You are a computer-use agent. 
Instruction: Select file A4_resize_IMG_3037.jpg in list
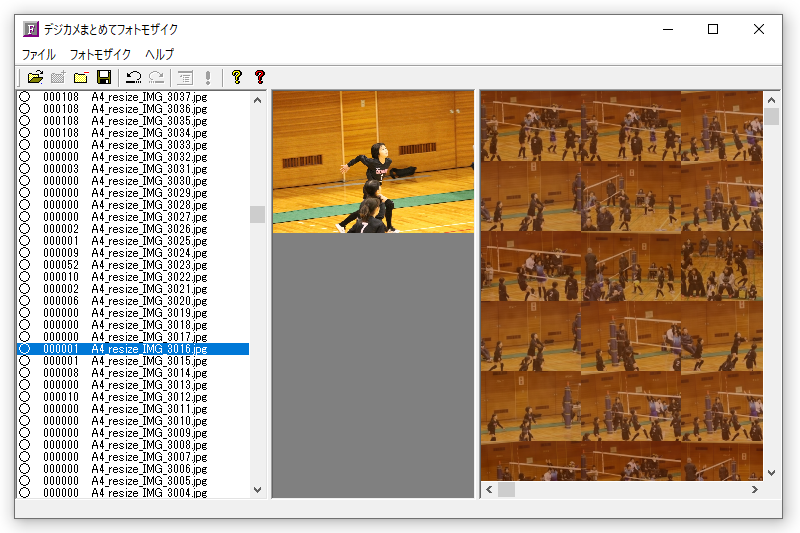tap(149, 97)
